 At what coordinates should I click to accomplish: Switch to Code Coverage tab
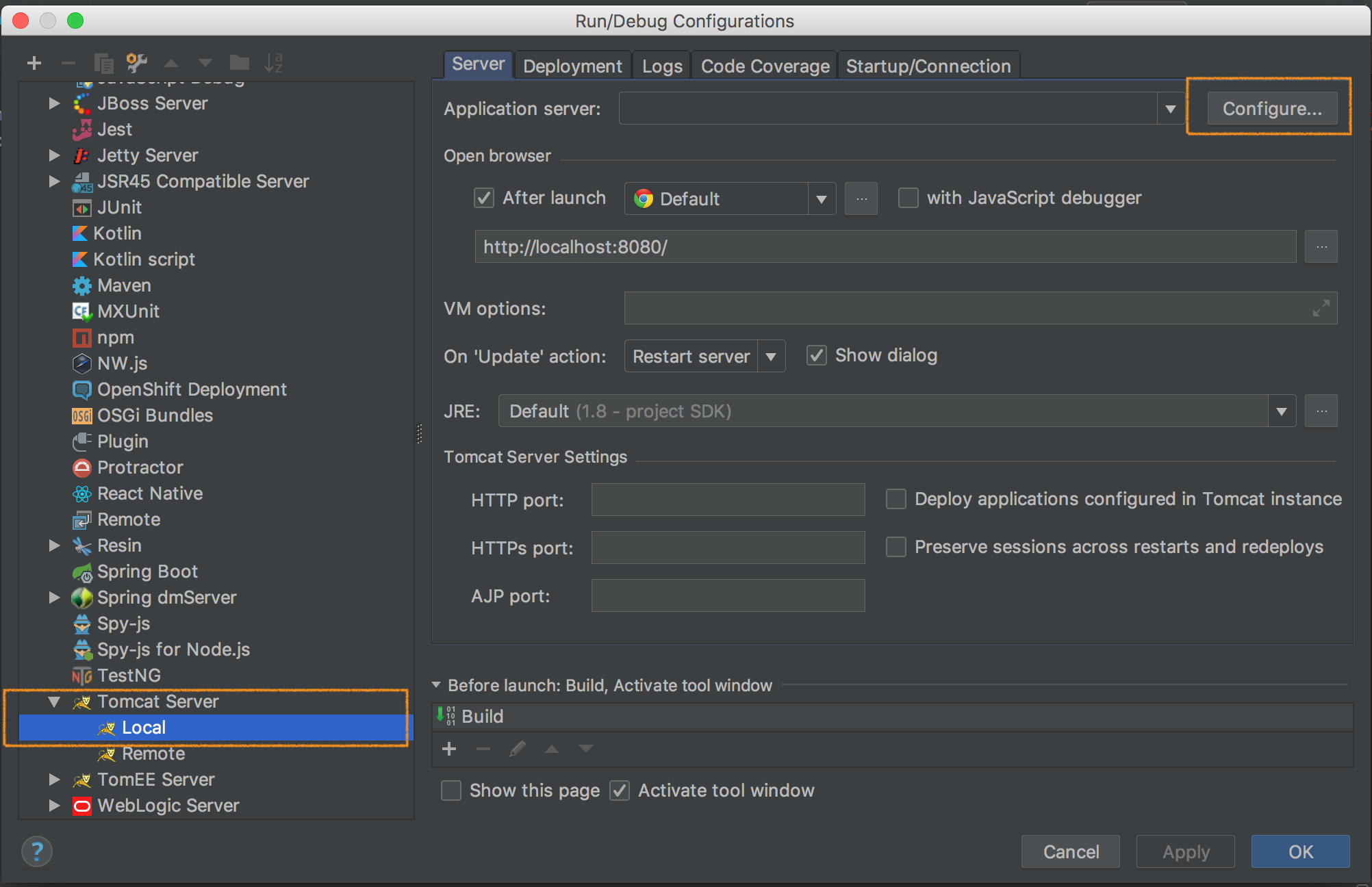pyautogui.click(x=765, y=66)
